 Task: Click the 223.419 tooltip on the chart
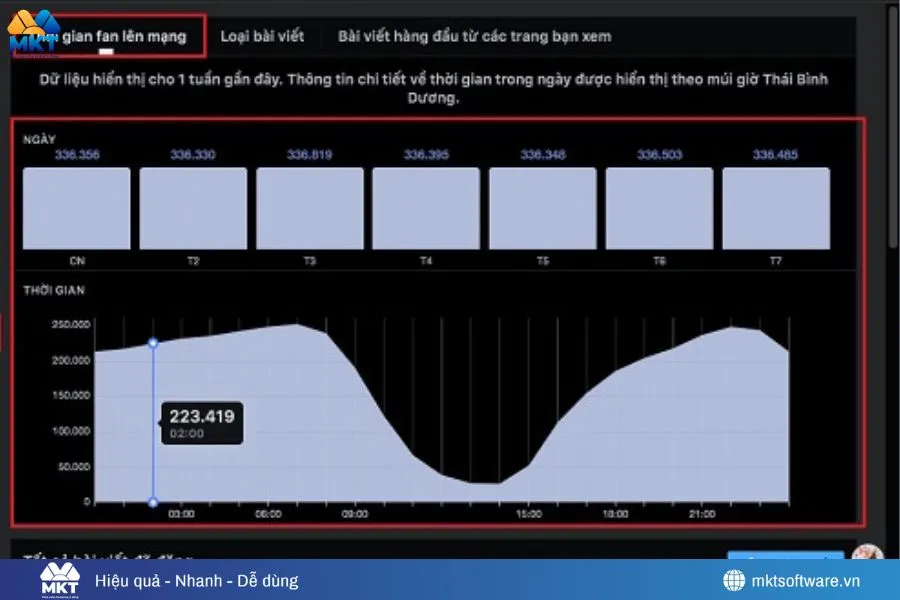click(x=200, y=422)
